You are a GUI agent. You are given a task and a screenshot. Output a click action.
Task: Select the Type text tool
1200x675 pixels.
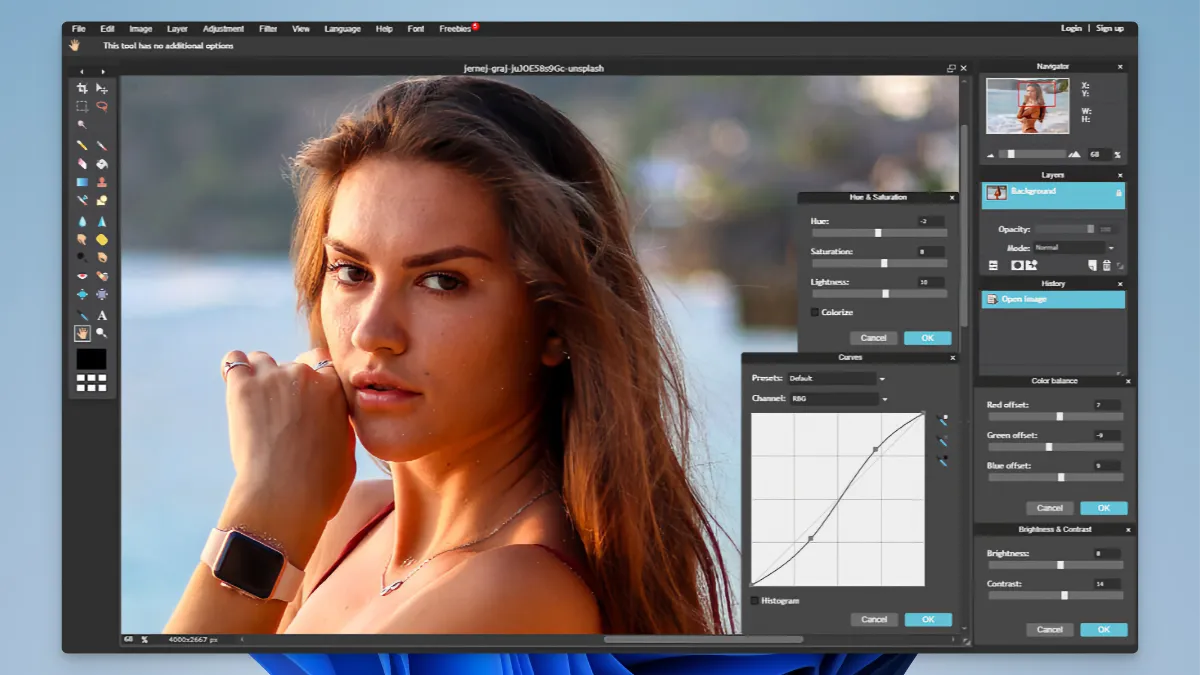coord(101,315)
